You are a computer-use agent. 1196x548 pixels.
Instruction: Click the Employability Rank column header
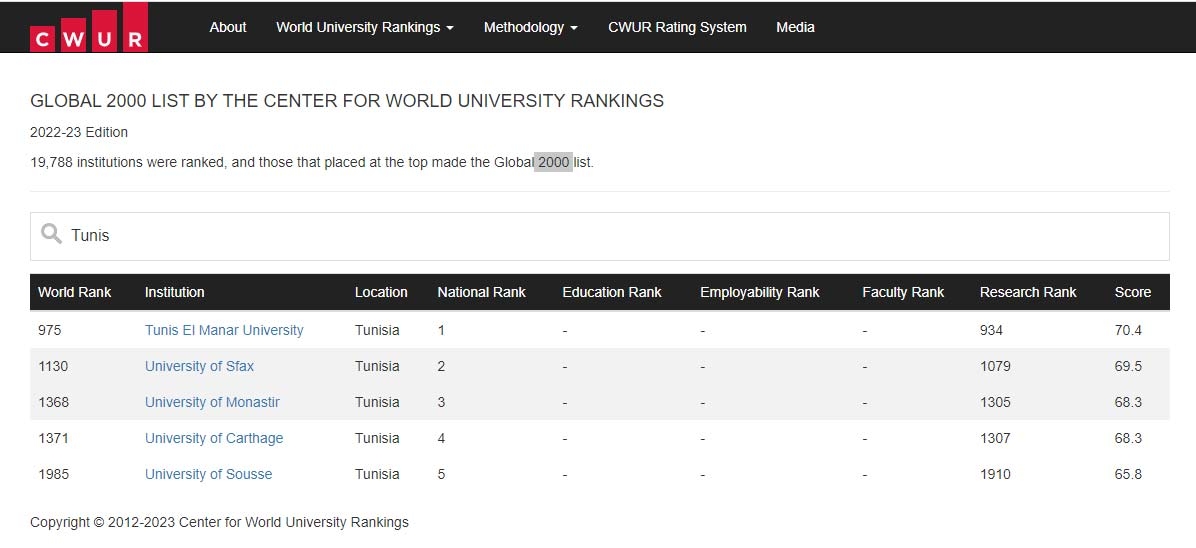pos(760,292)
